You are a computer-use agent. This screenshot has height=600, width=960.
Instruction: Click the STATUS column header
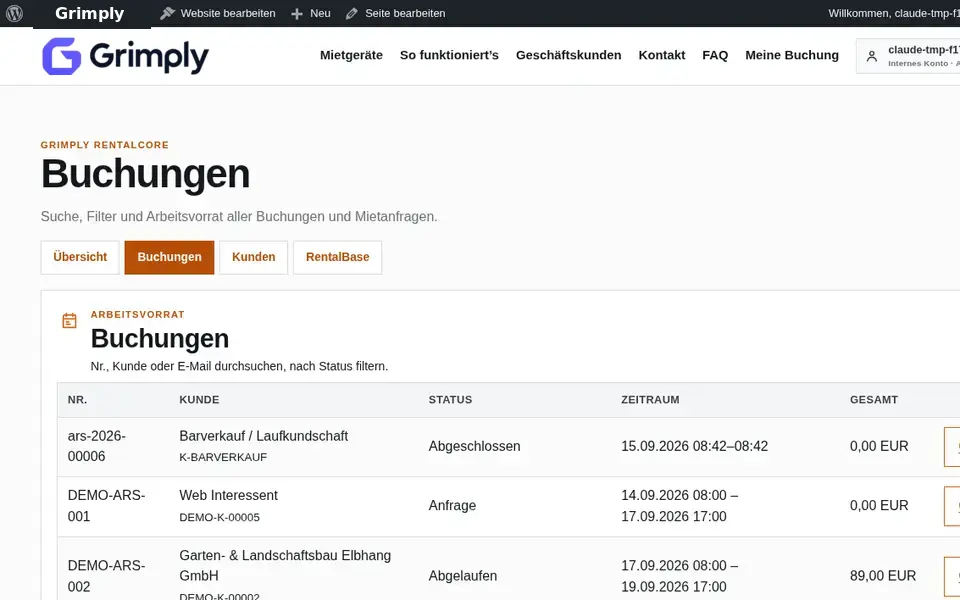[450, 400]
